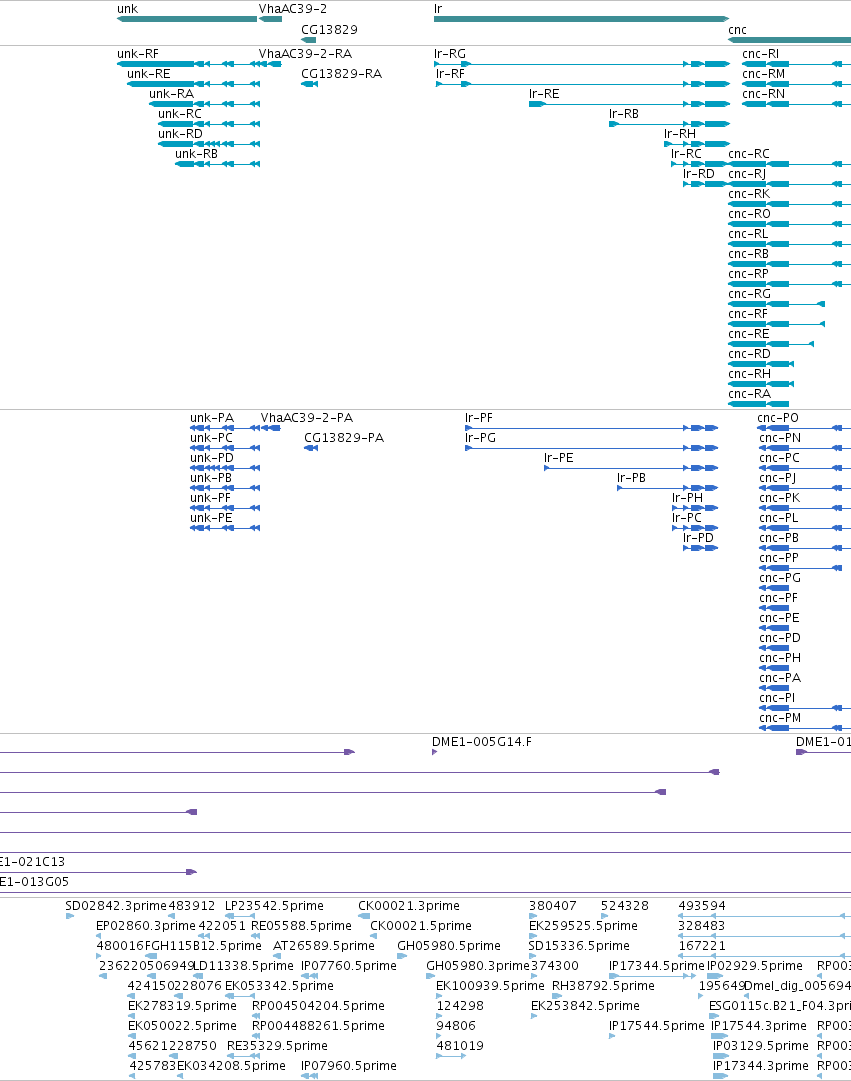Select EST LP23542.5prime
The image size is (851, 1081).
274,906
